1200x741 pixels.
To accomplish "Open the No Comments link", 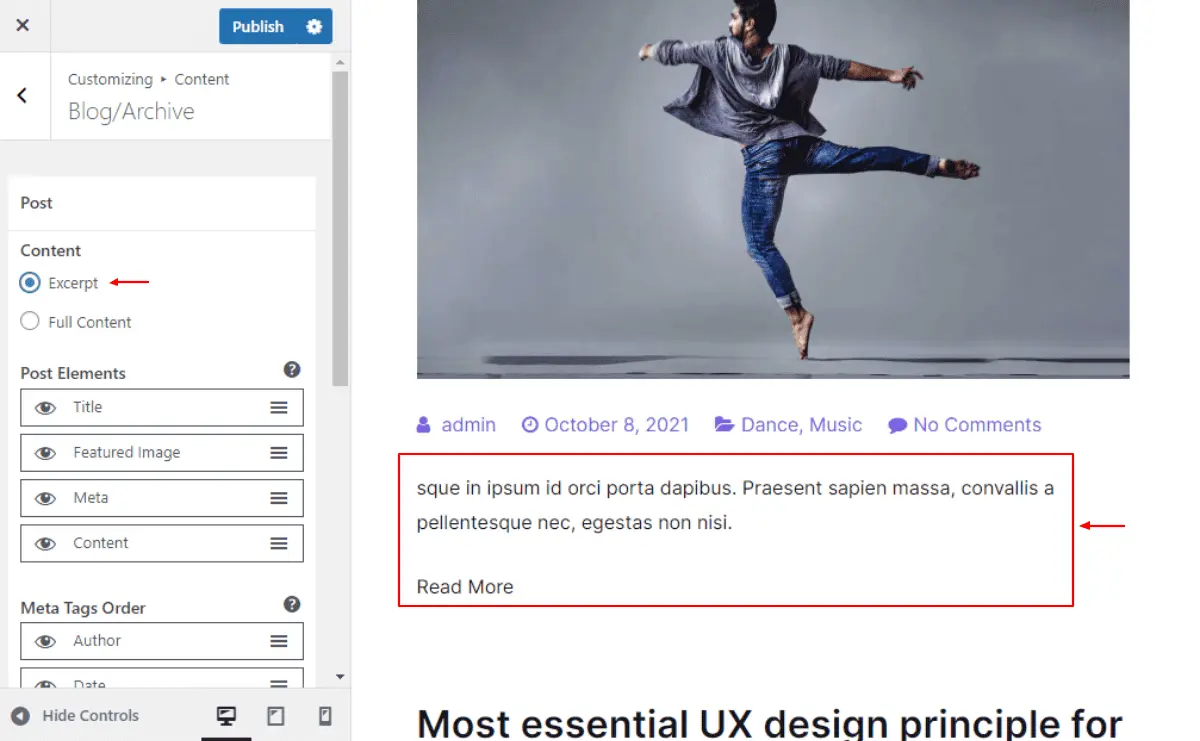I will (x=977, y=425).
